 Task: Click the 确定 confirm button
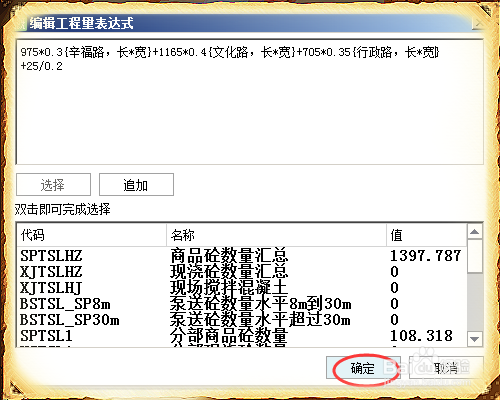tap(363, 368)
